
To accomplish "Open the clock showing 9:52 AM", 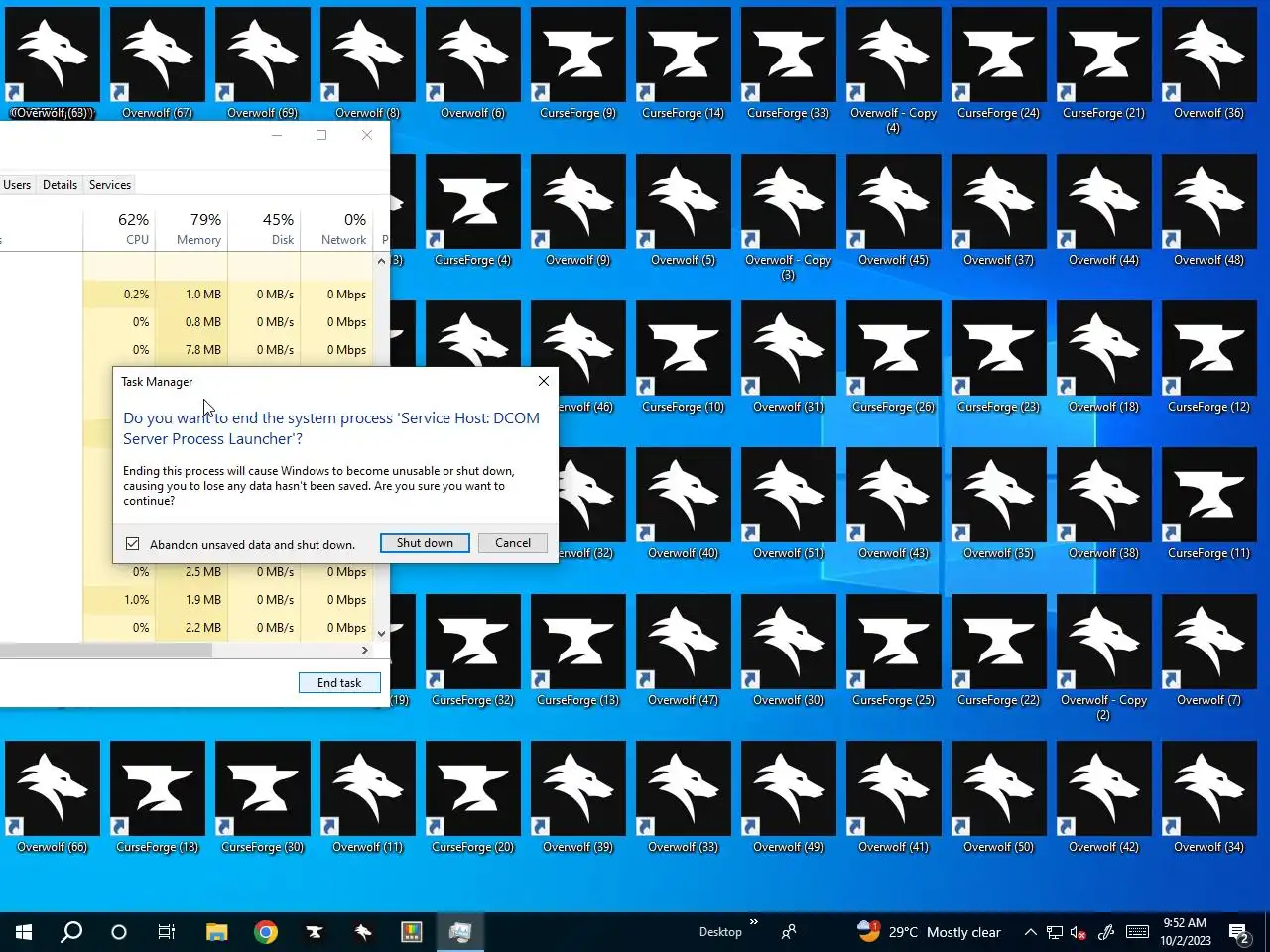I will point(1186,932).
